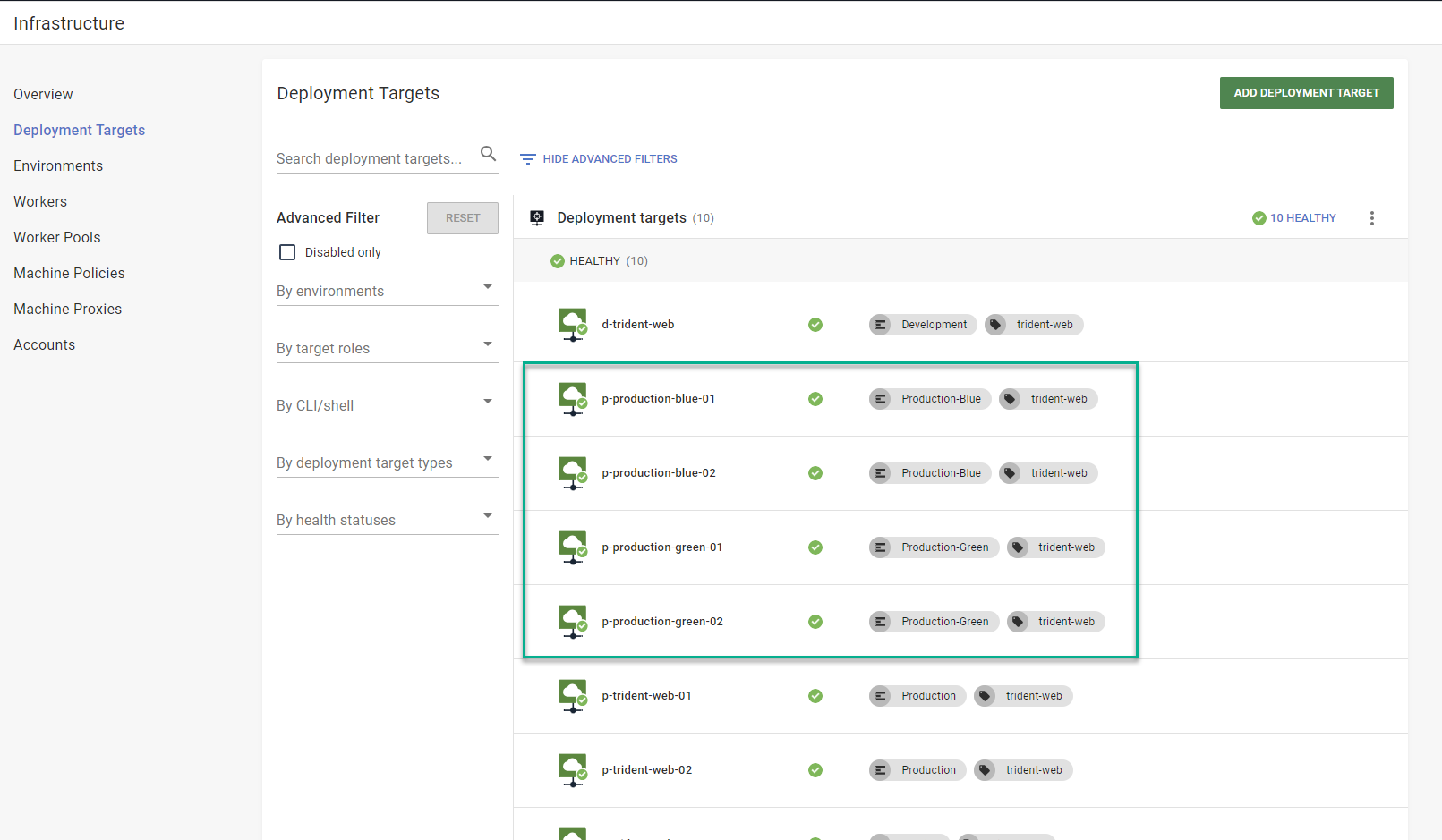Click the Add Deployment Target button
Image resolution: width=1442 pixels, height=840 pixels.
1306,93
